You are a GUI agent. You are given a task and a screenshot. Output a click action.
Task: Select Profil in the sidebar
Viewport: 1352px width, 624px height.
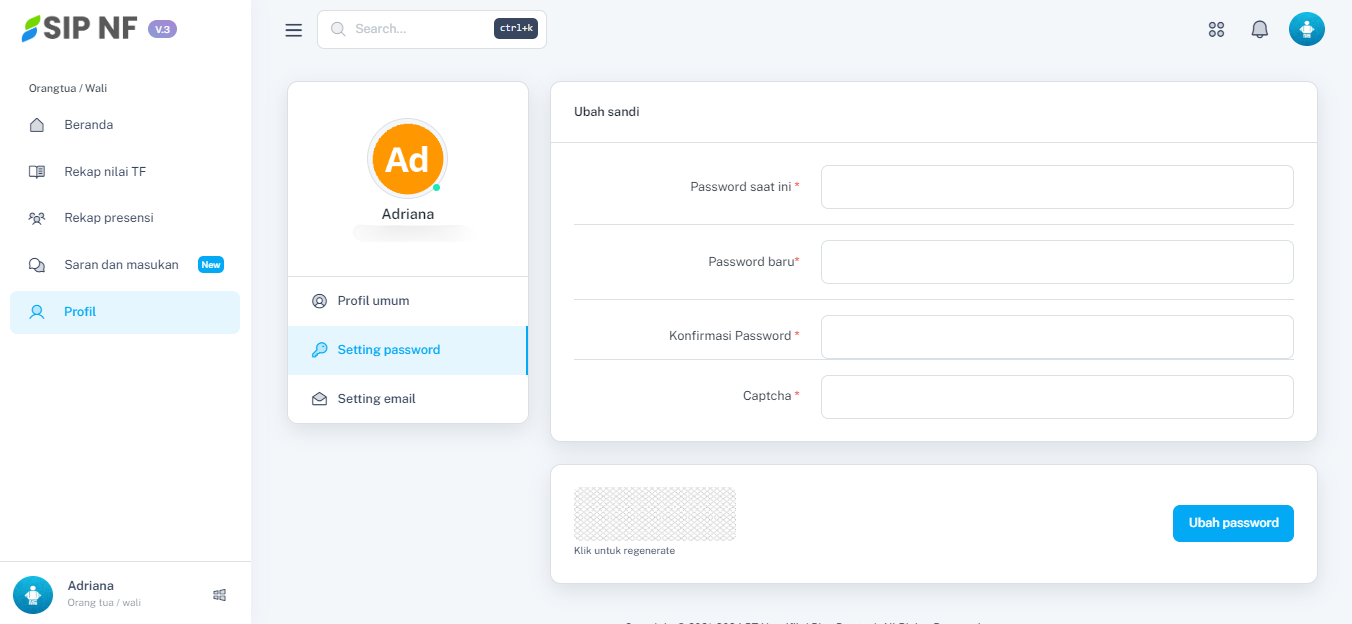(80, 312)
